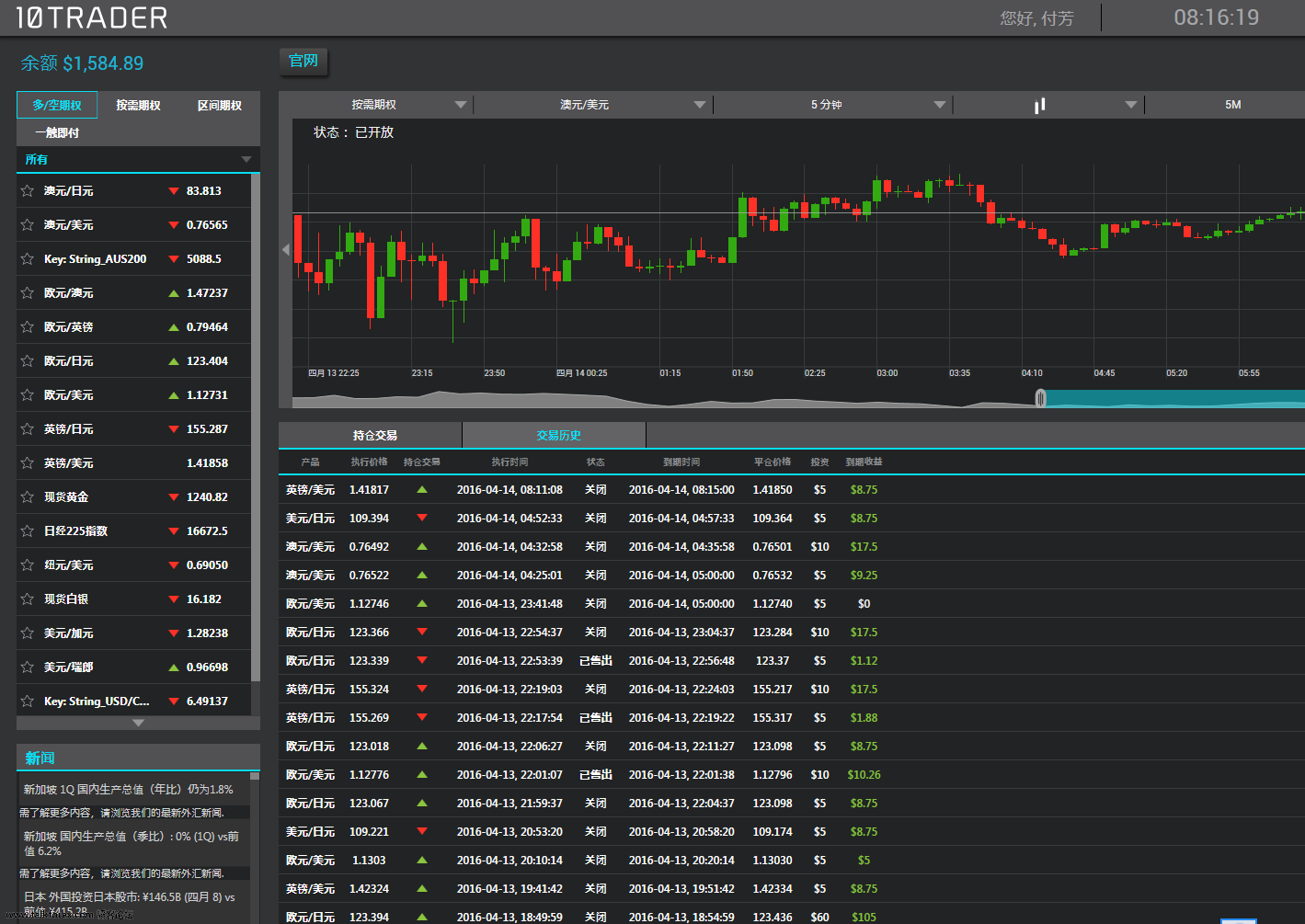
Task: Sort history by 执行价格 column header
Action: pos(369,462)
